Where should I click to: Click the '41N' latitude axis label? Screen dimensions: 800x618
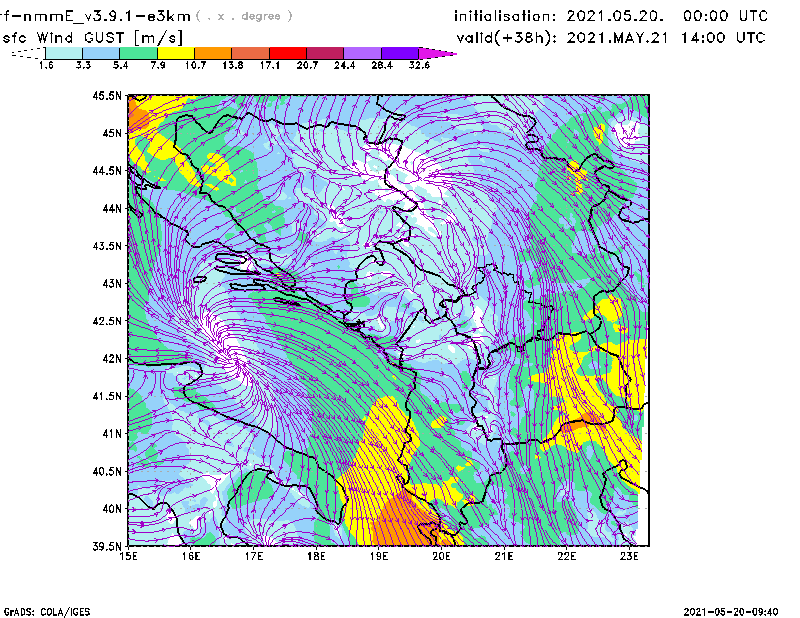112,433
